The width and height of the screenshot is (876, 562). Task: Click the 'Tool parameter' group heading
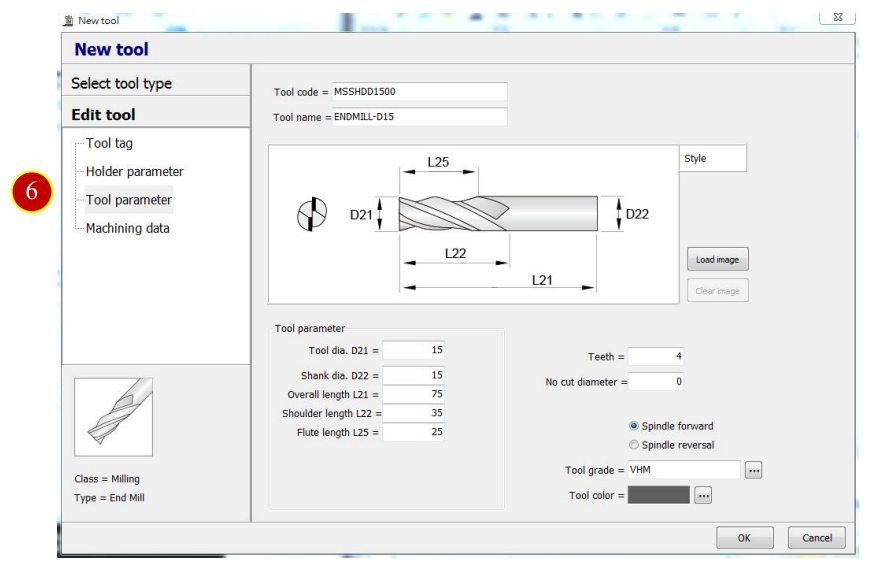310,328
